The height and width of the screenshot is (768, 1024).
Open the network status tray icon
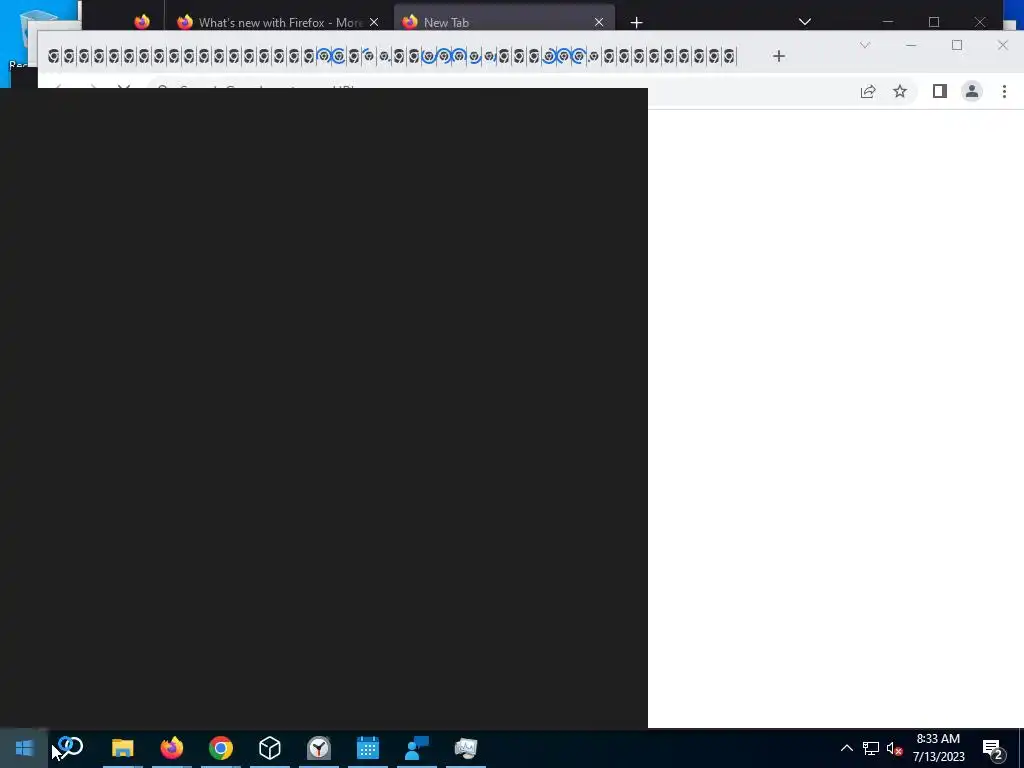871,748
